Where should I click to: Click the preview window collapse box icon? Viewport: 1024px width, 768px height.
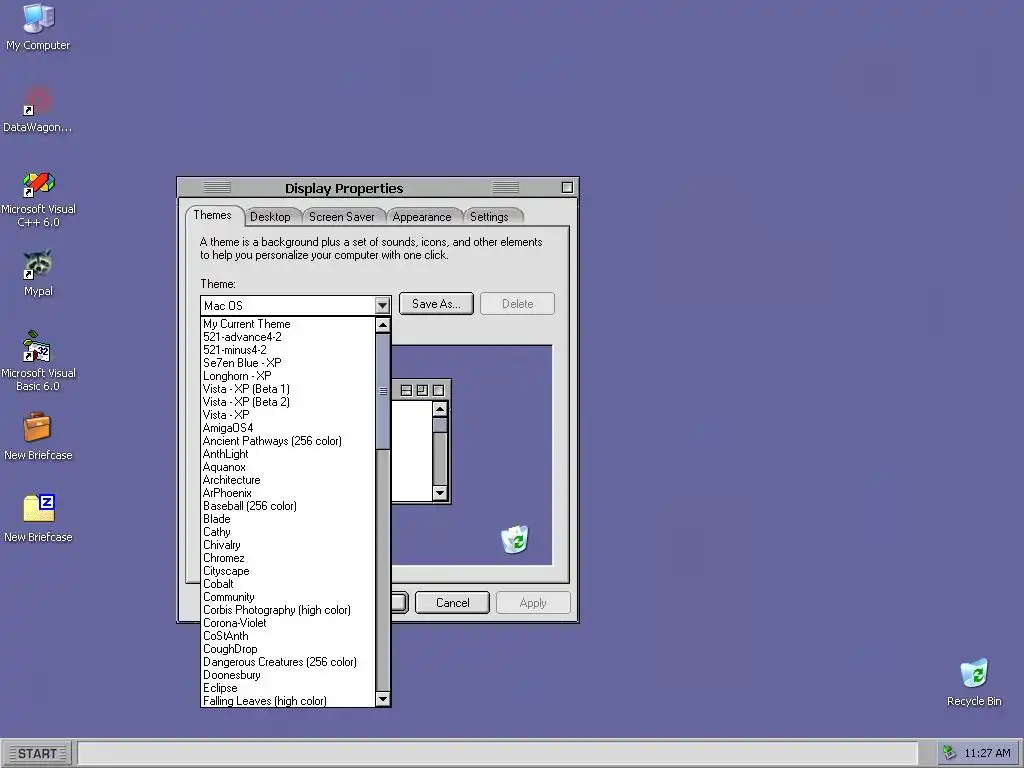coord(406,391)
